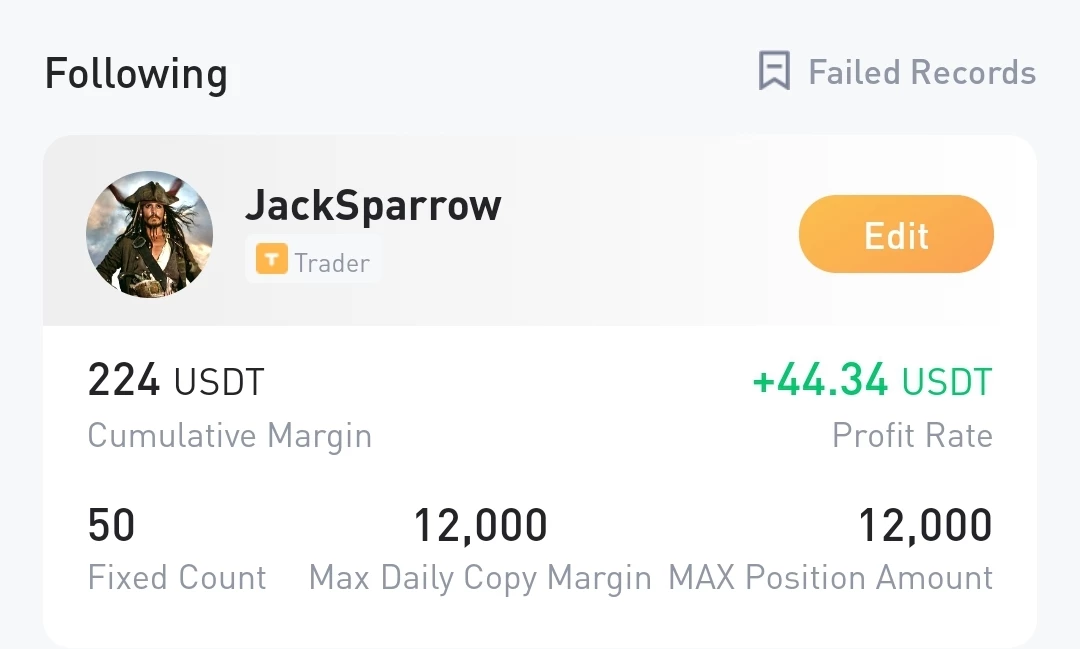Click the orange T trader badge icon
The image size is (1080, 649).
[x=272, y=259]
